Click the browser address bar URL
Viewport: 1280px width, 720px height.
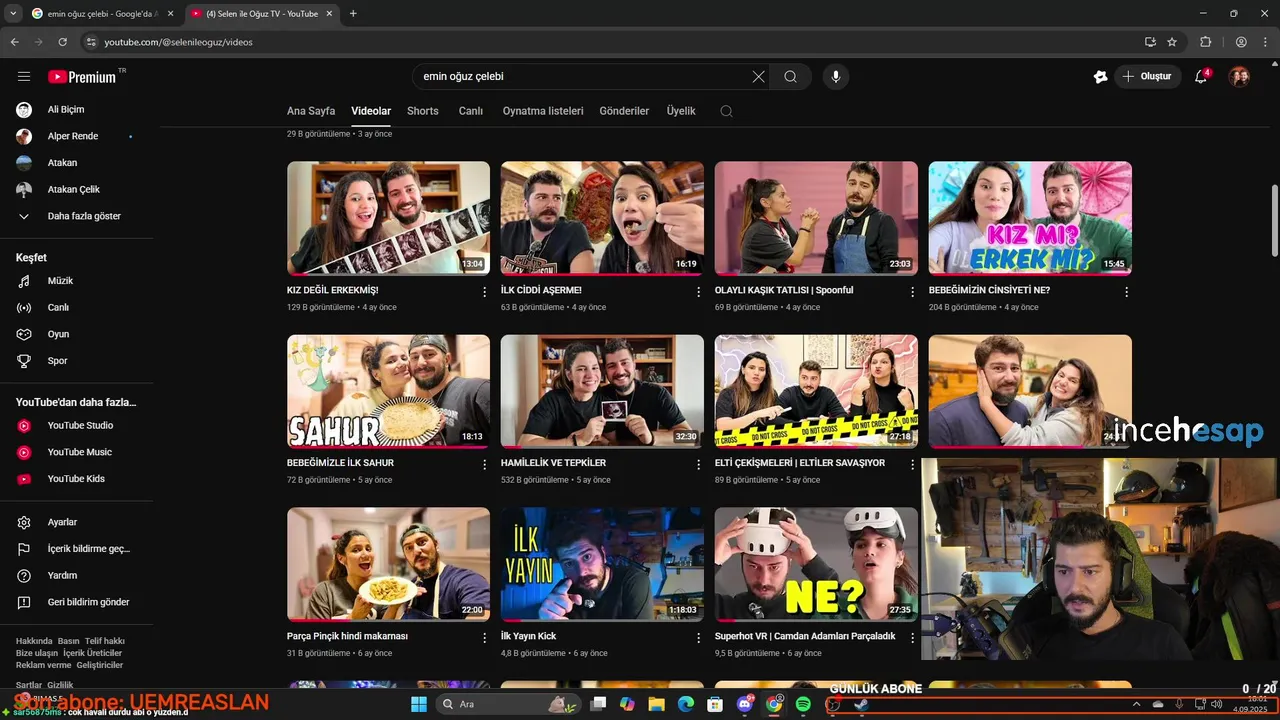[x=178, y=42]
